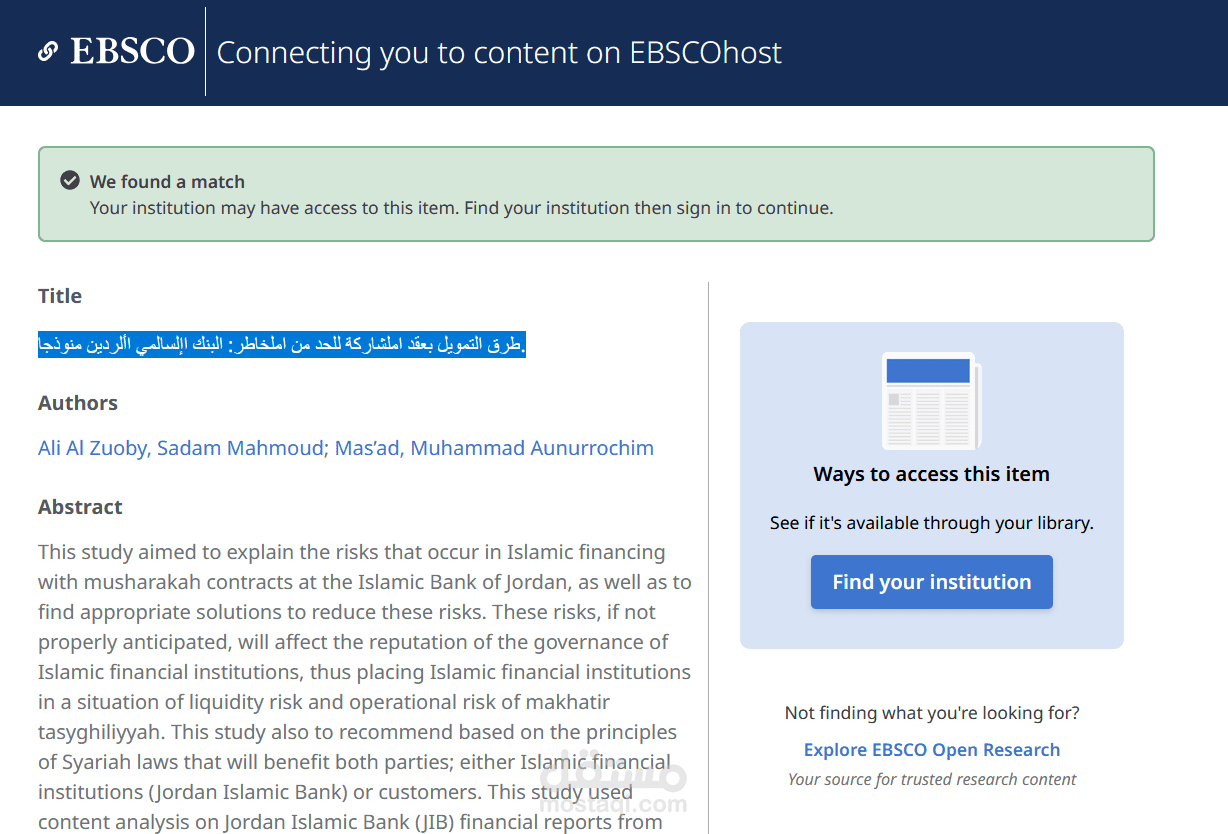This screenshot has width=1228, height=834.
Task: Click the Ways to access this item heading
Action: [931, 474]
